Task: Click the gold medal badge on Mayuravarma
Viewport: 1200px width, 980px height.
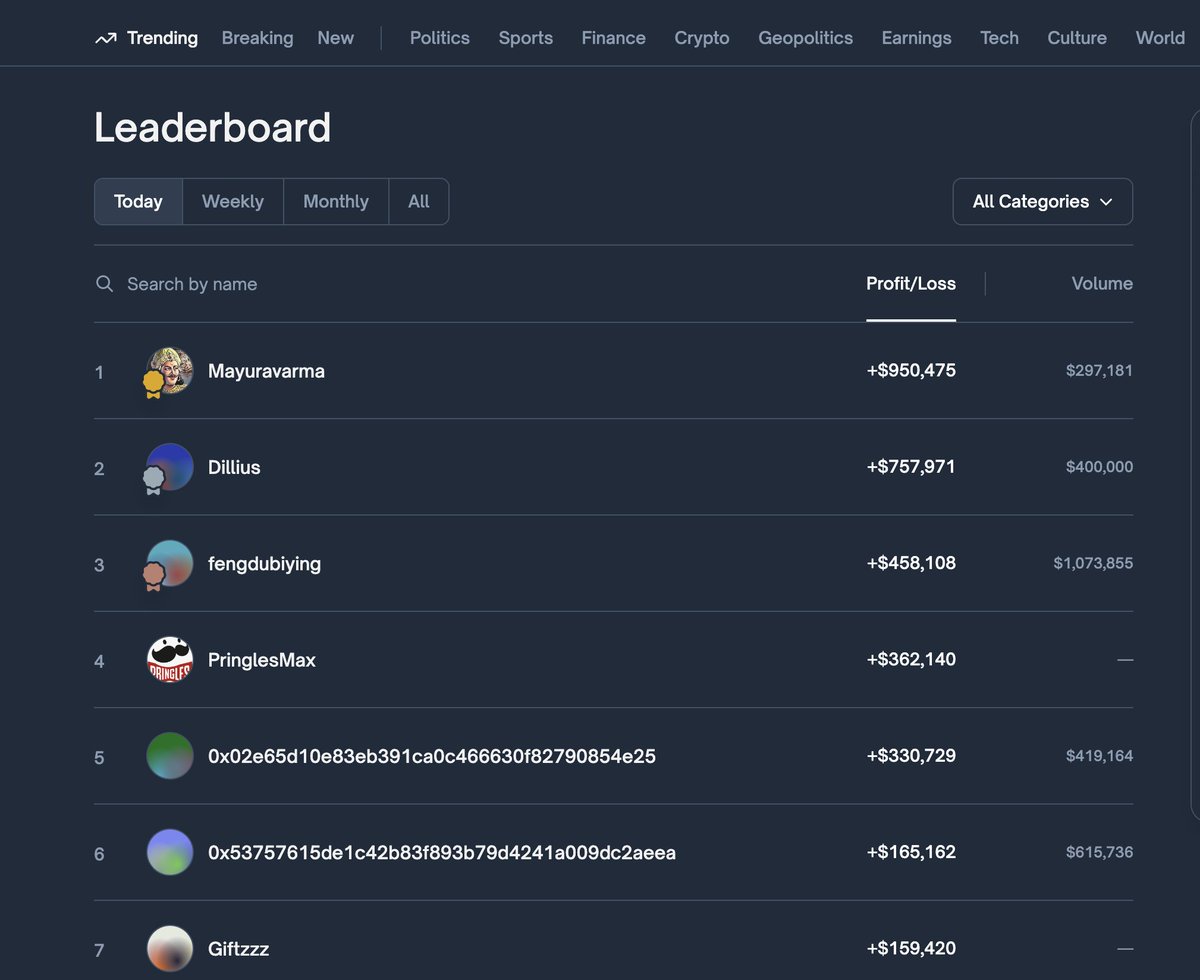Action: (x=153, y=384)
